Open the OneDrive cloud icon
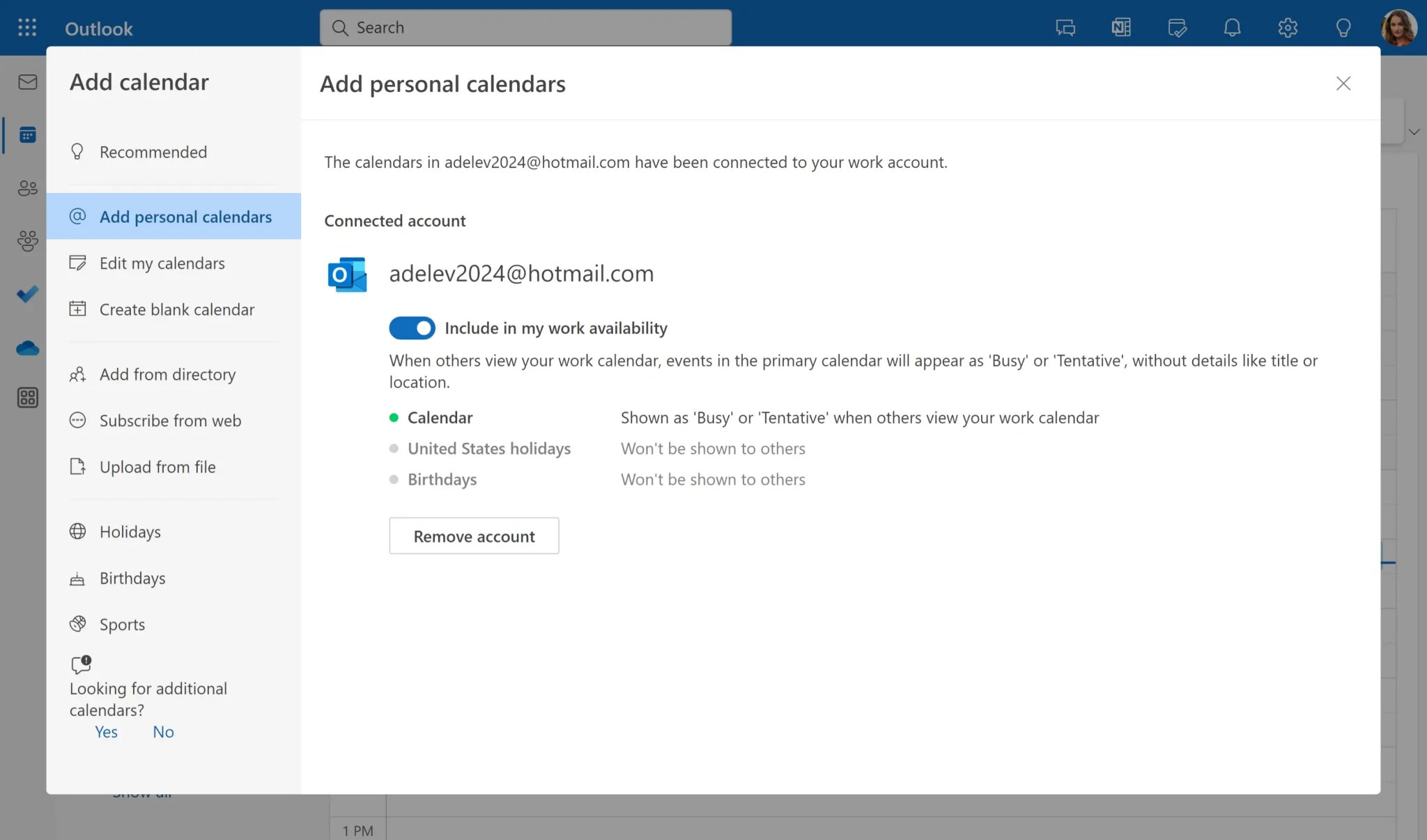Image resolution: width=1427 pixels, height=840 pixels. tap(28, 348)
